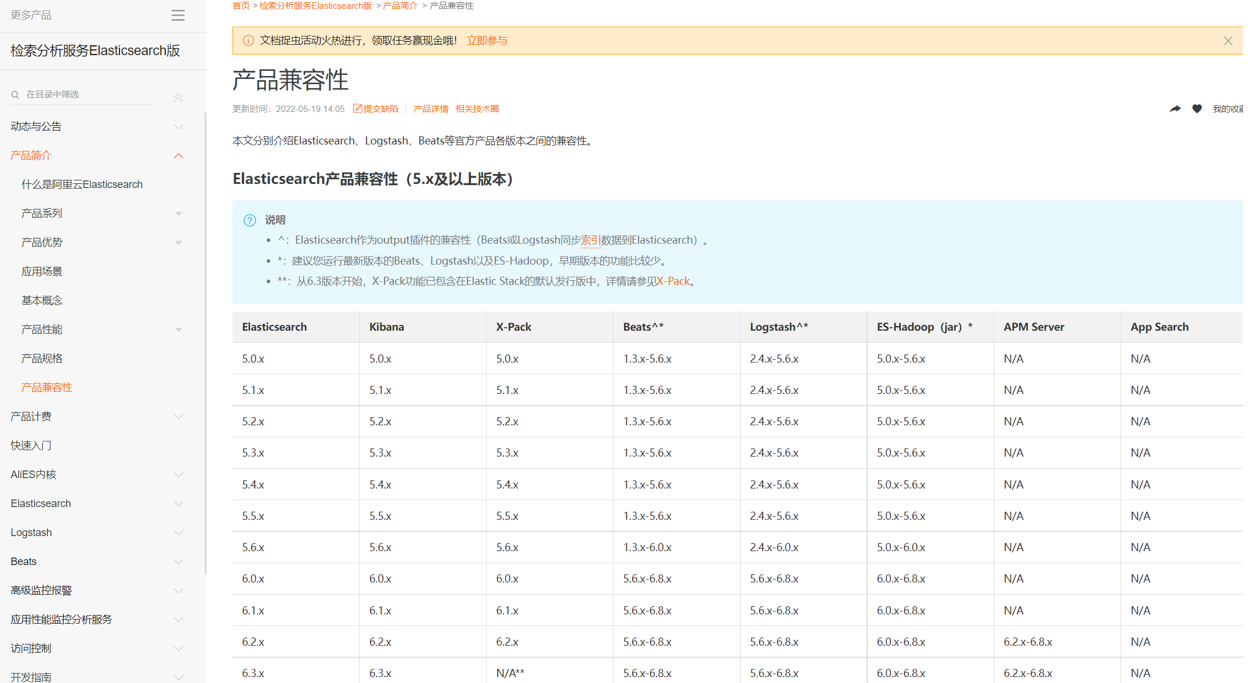
Task: Open the 基本概念 sidebar item
Action: tap(42, 301)
